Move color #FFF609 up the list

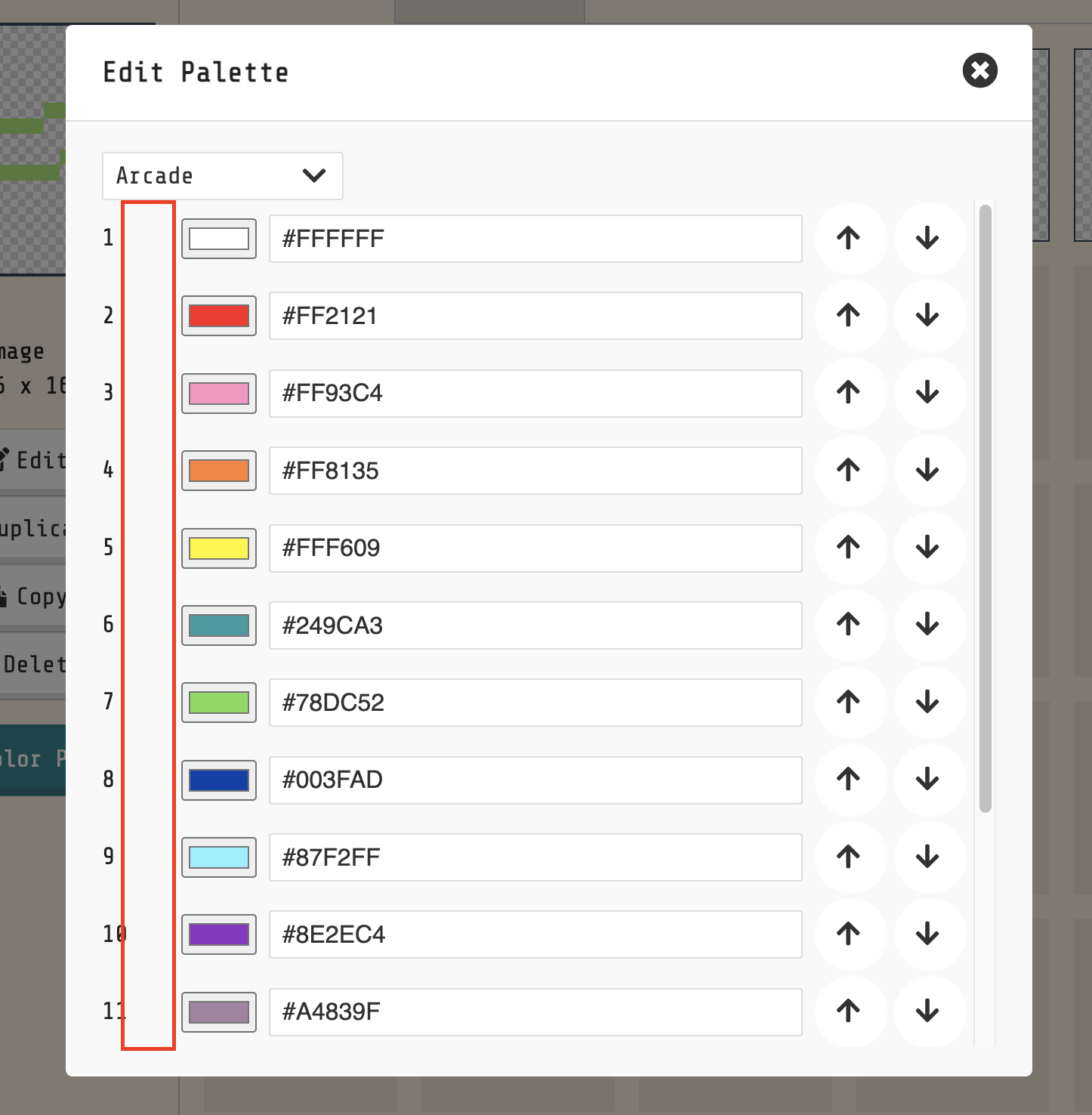850,548
